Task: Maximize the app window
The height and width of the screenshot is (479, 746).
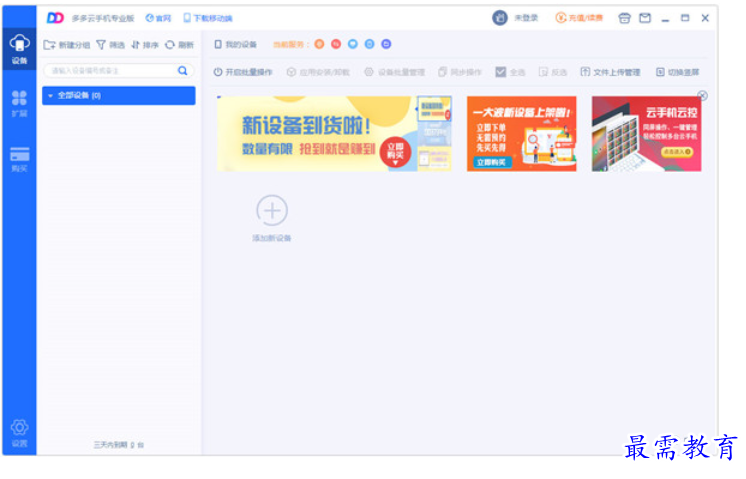Action: click(x=685, y=18)
